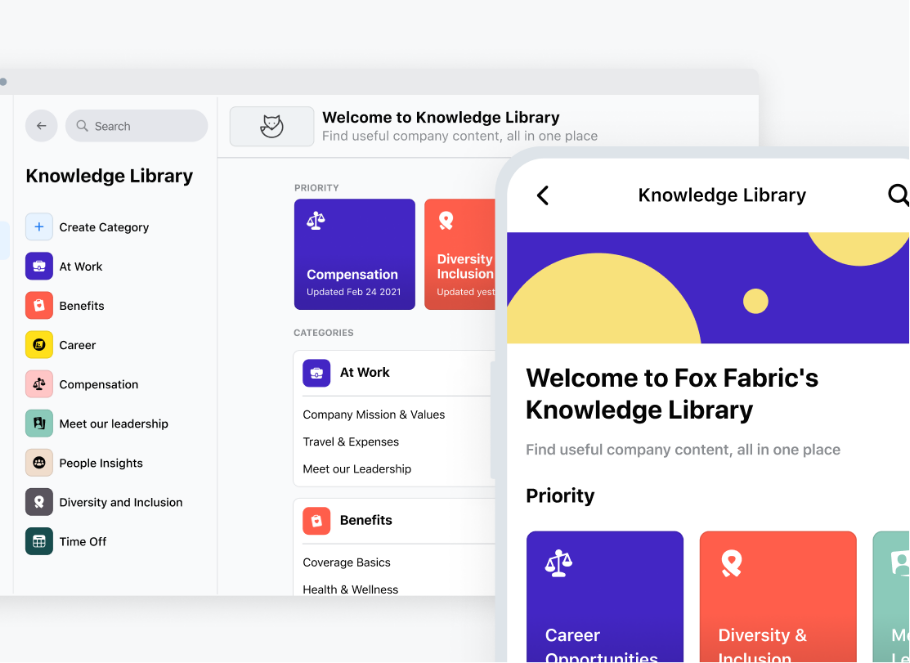
Task: Click the Welcome to Fox Fabric's heading
Action: point(672,394)
